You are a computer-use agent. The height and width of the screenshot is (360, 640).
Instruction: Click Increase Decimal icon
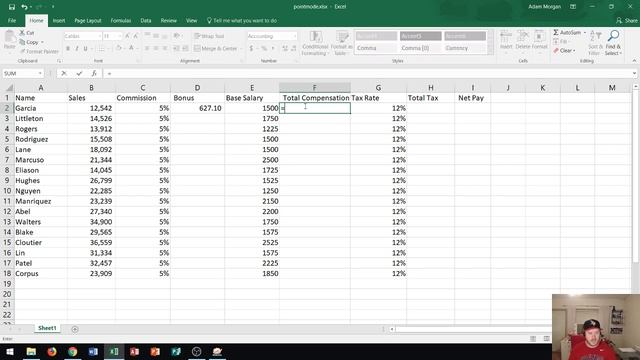coord(285,48)
